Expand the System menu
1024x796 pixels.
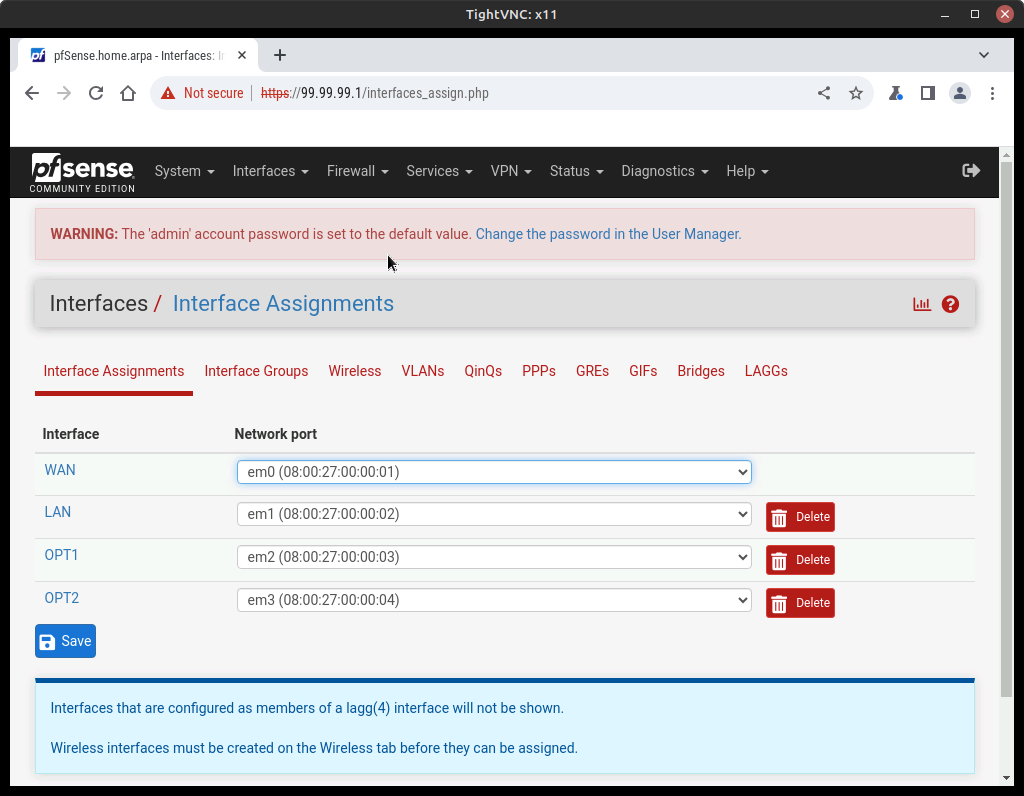pyautogui.click(x=184, y=171)
